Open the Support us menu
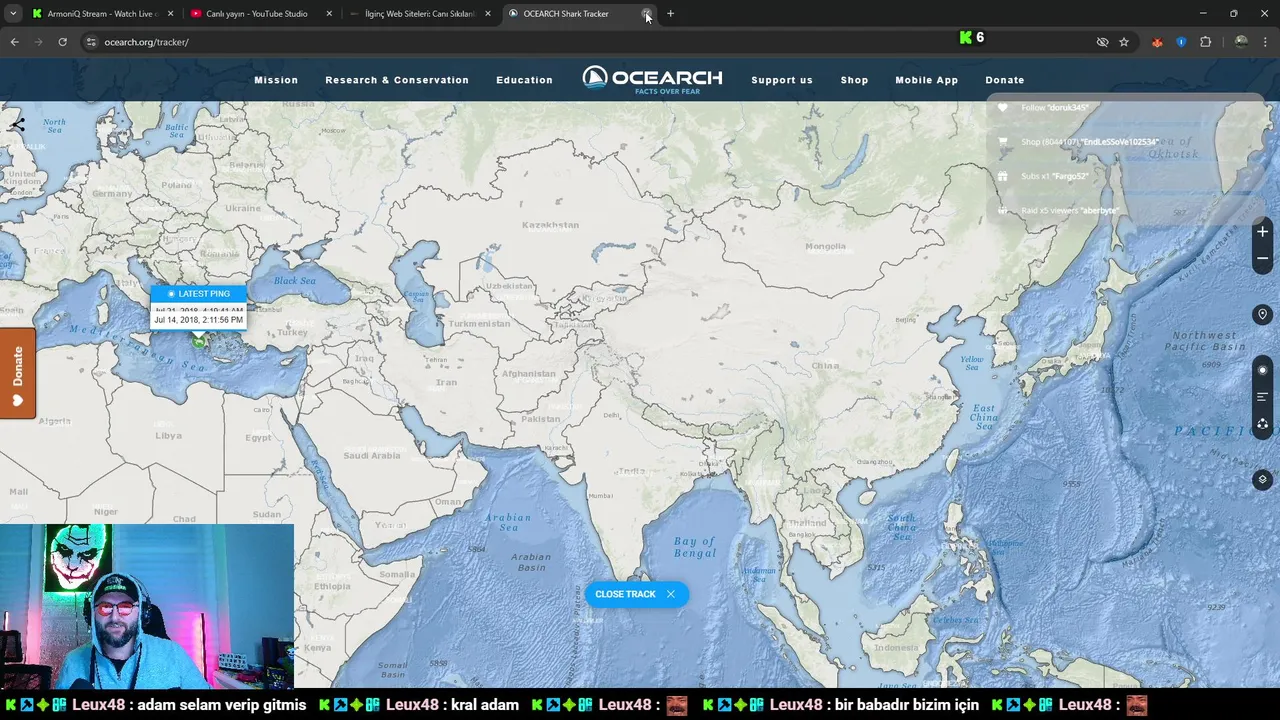The height and width of the screenshot is (720, 1280). pyautogui.click(x=782, y=80)
